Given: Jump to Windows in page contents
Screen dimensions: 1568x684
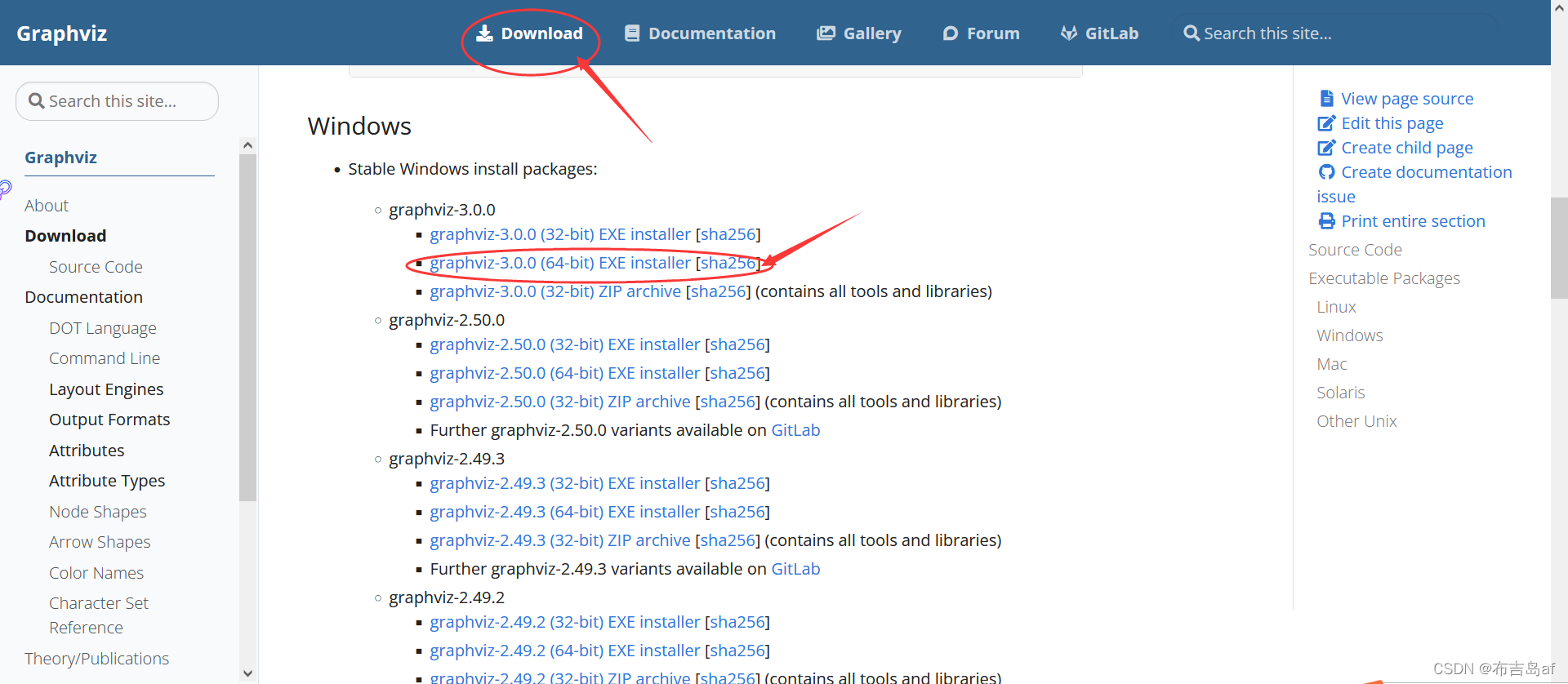Looking at the screenshot, I should pos(1350,335).
